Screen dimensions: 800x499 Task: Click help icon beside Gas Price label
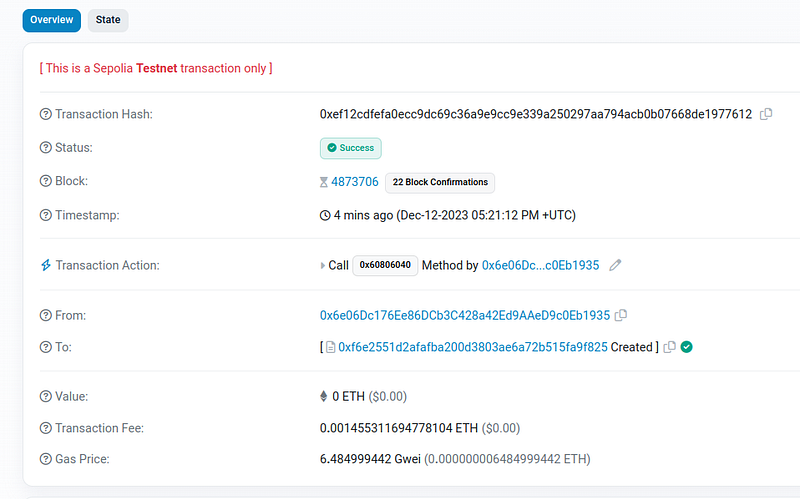[x=46, y=459]
